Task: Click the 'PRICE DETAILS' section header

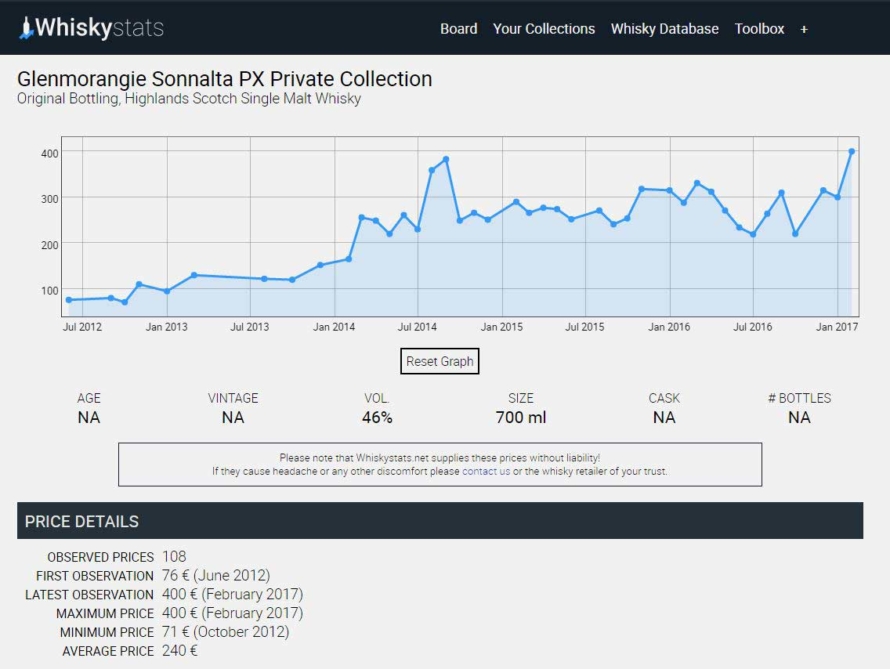Action: click(440, 521)
